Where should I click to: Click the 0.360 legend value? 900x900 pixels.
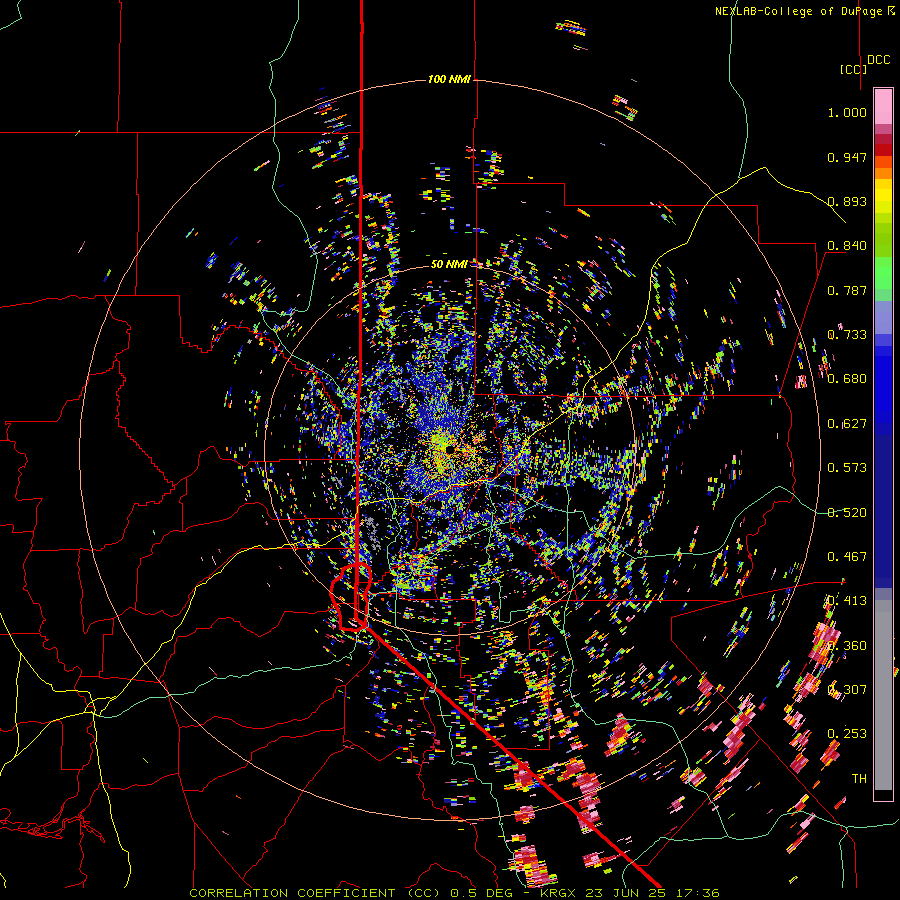click(847, 646)
